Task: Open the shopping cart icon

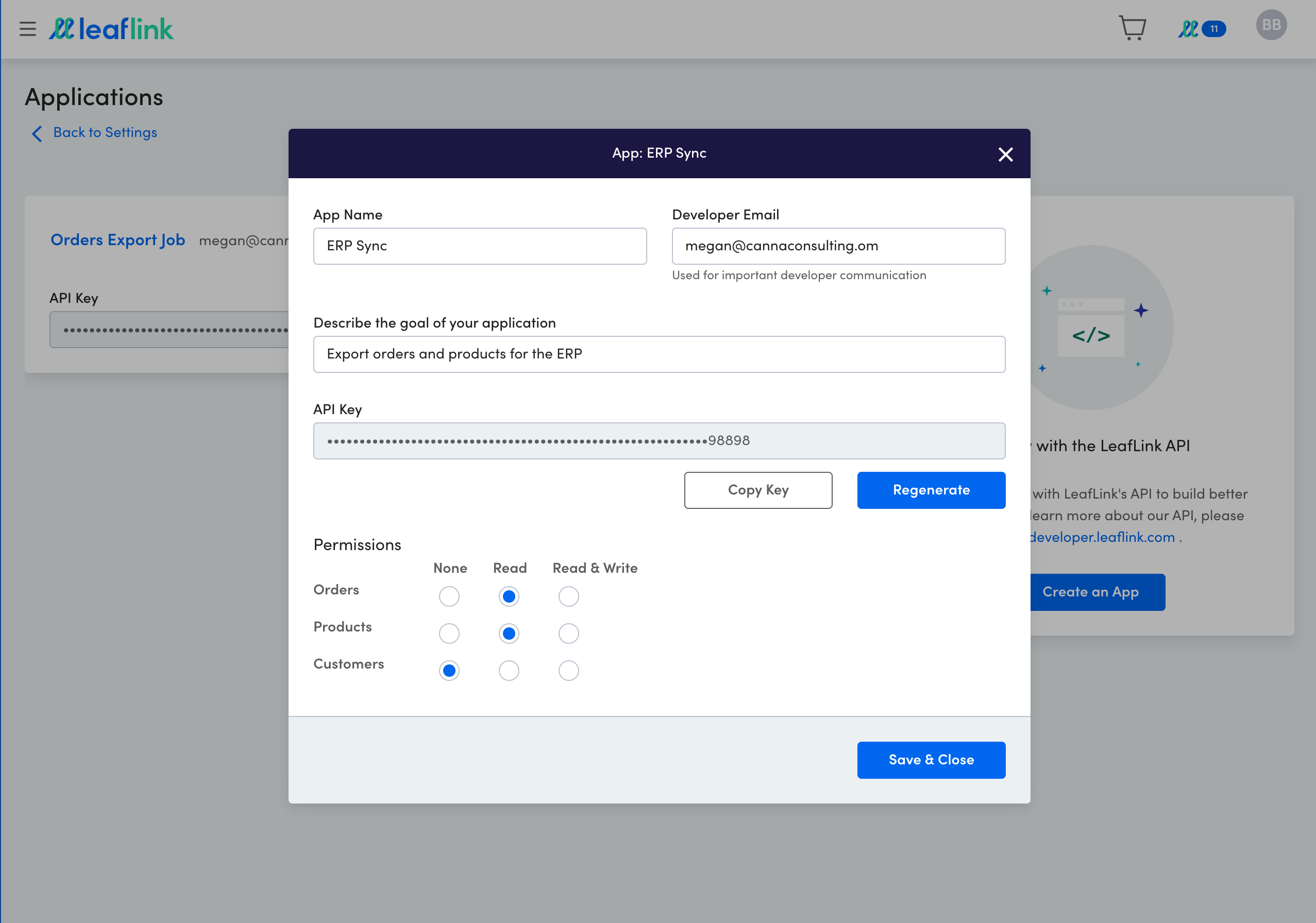Action: tap(1130, 28)
